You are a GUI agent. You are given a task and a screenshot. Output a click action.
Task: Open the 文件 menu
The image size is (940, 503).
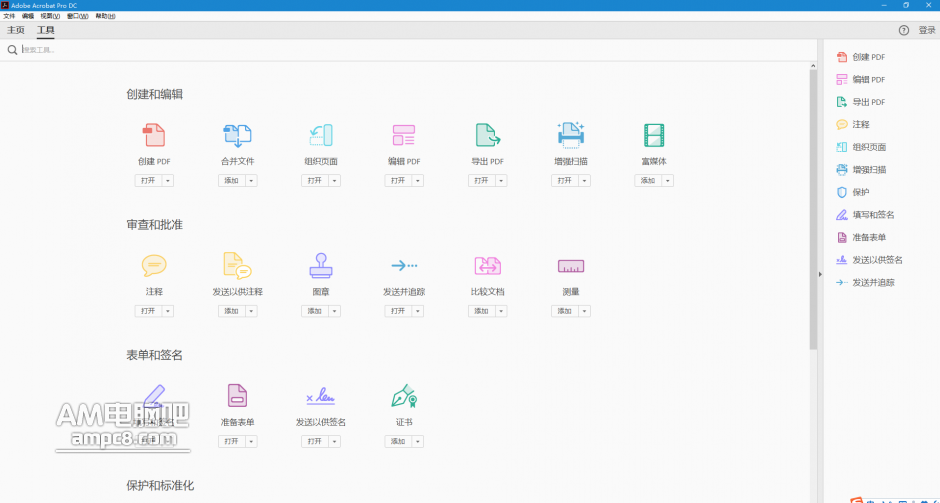pos(9,16)
